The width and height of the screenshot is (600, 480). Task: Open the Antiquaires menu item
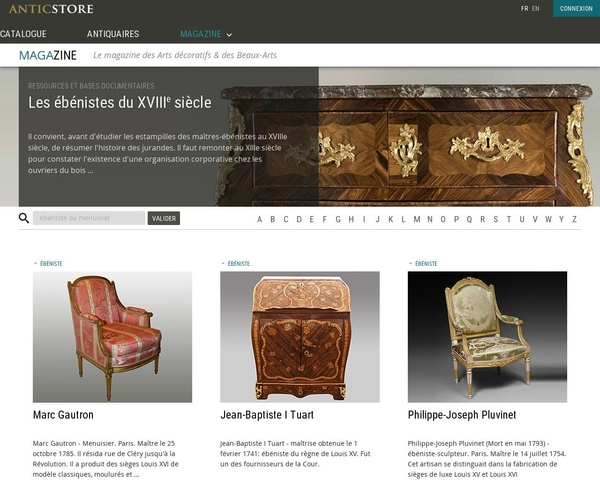(x=113, y=34)
